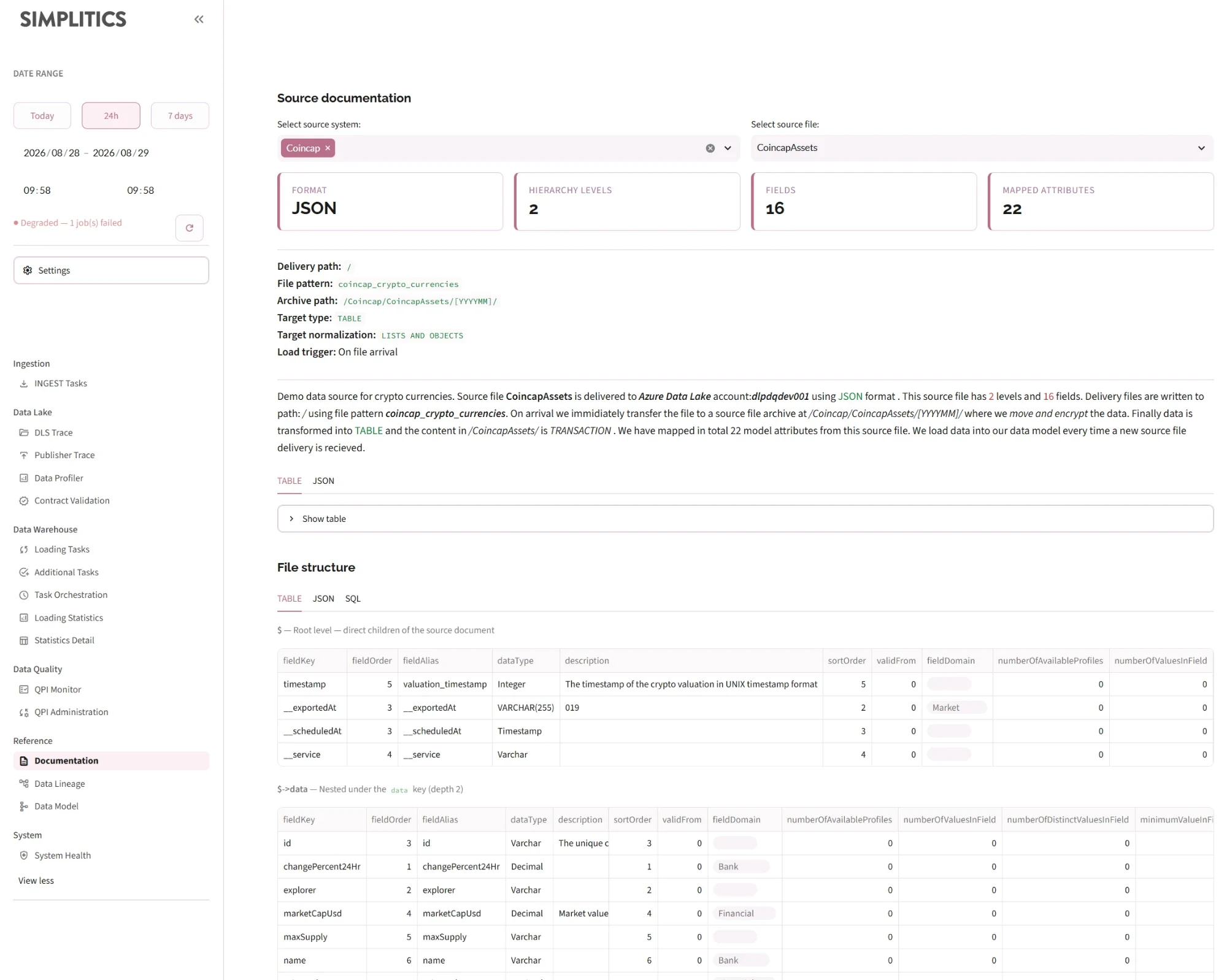1227x980 pixels.
Task: Click the Loading Statistics icon
Action: 24,618
